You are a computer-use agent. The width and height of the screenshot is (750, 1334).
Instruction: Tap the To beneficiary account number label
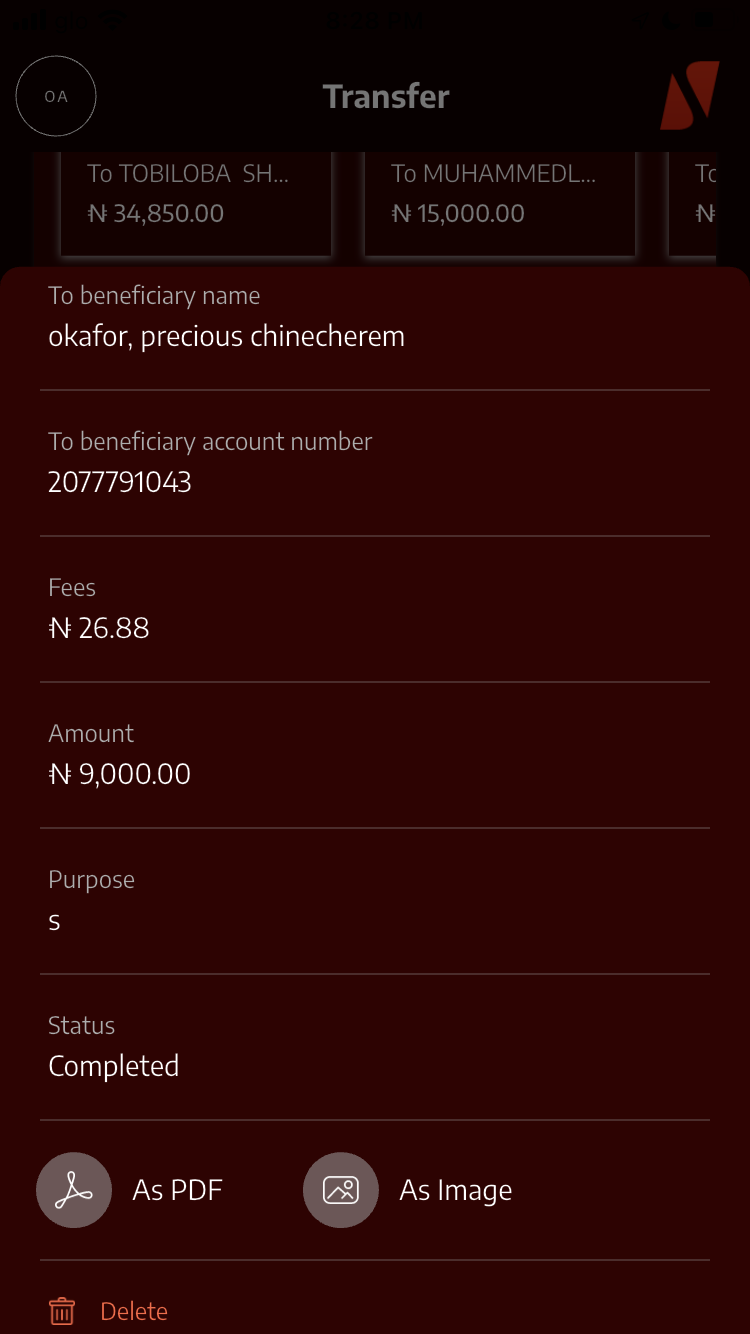click(x=210, y=442)
